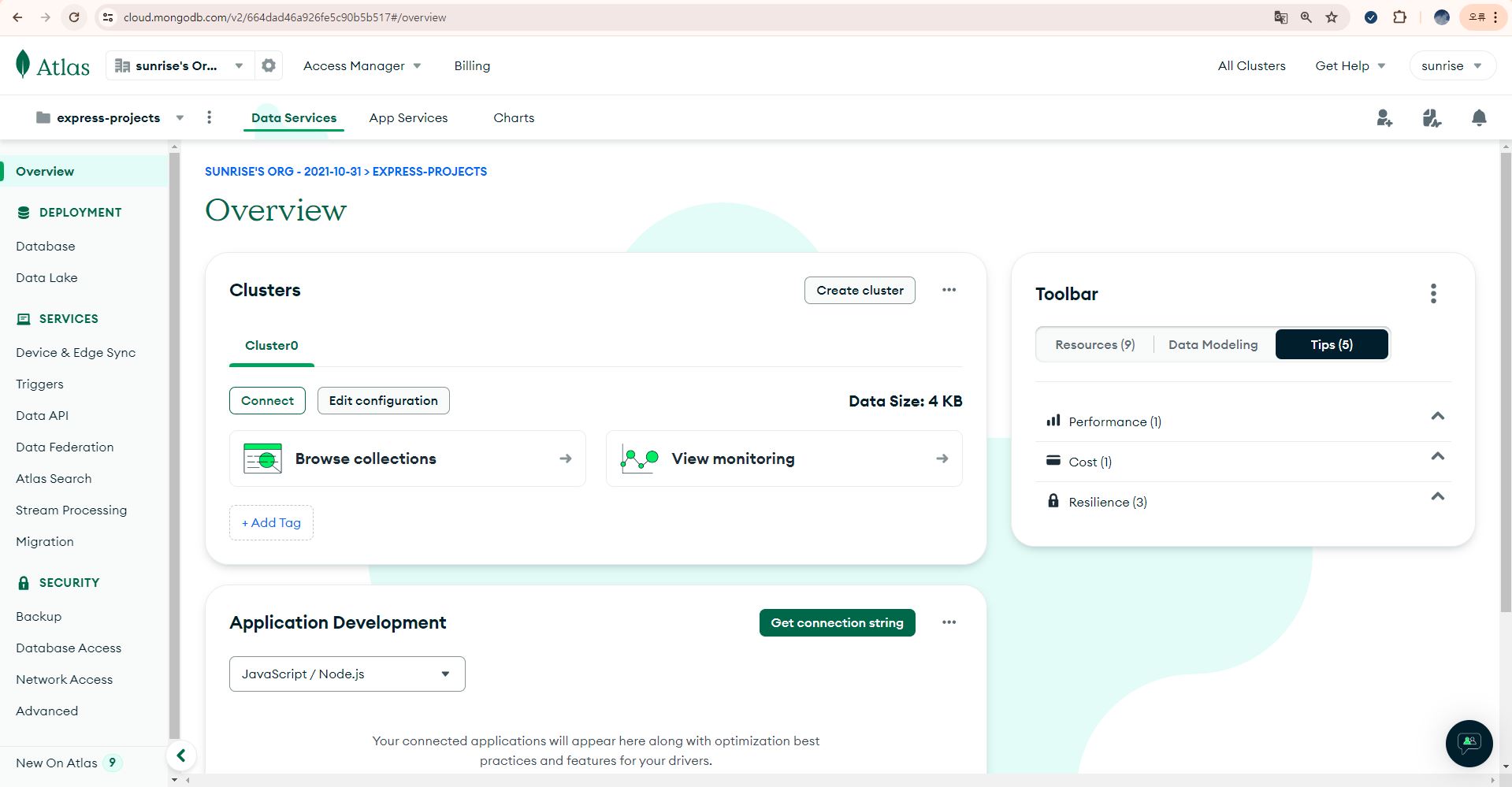Open Database Access in the sidebar
The height and width of the screenshot is (787, 1512).
coord(69,648)
